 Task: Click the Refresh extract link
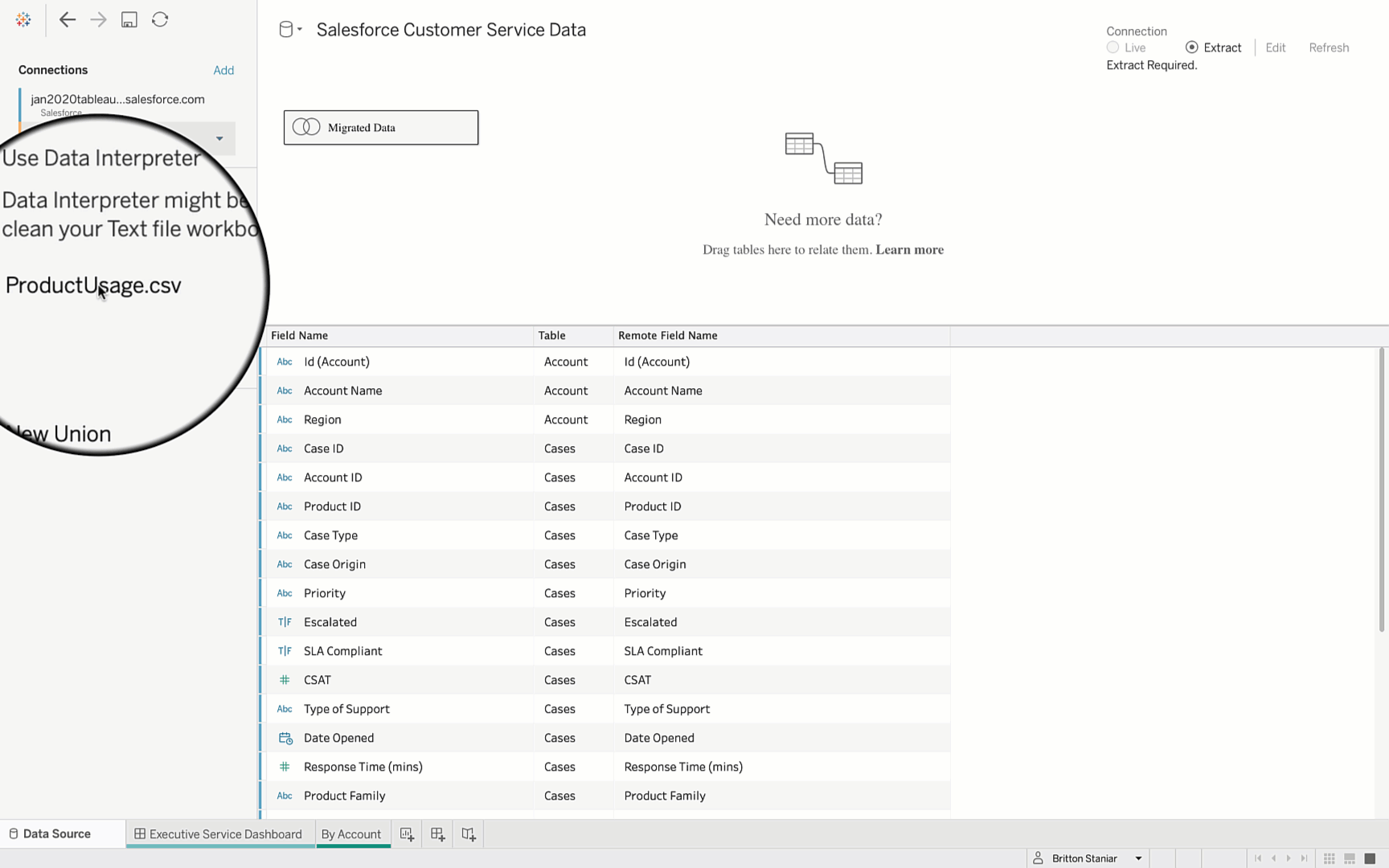[1329, 47]
